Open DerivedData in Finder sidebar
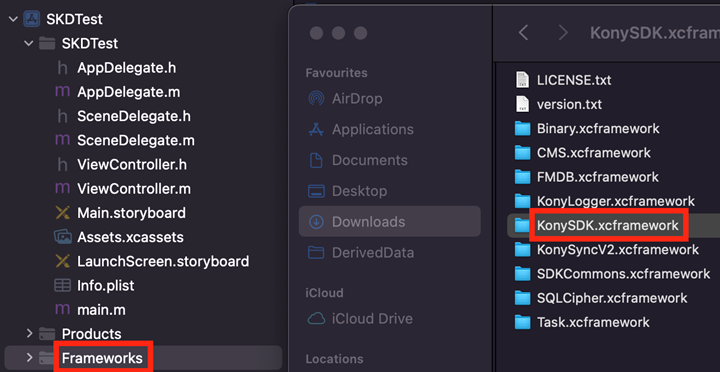 pyautogui.click(x=373, y=253)
